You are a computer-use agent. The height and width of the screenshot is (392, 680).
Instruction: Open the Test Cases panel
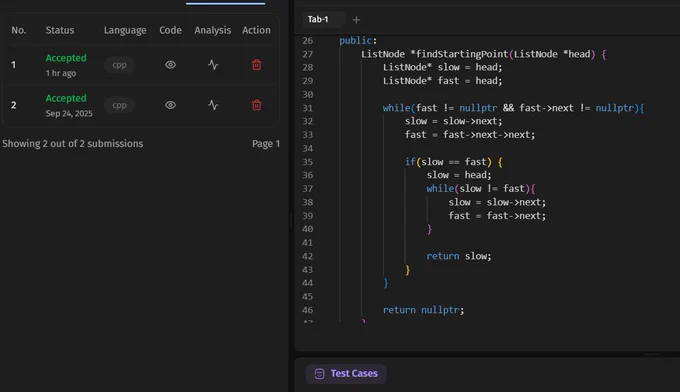[346, 373]
